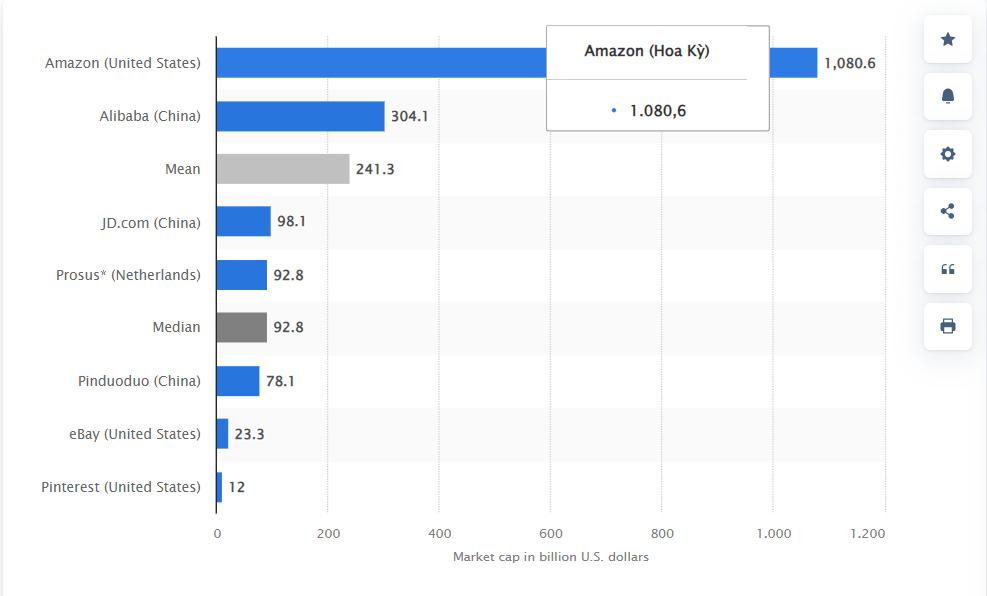Viewport: 987px width, 596px height.
Task: Click the 241.3 value label
Action: coord(375,169)
